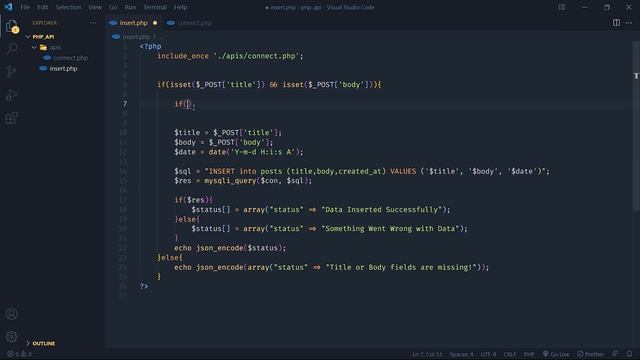Click 'Data Inserted Successfully' string

(x=381, y=209)
